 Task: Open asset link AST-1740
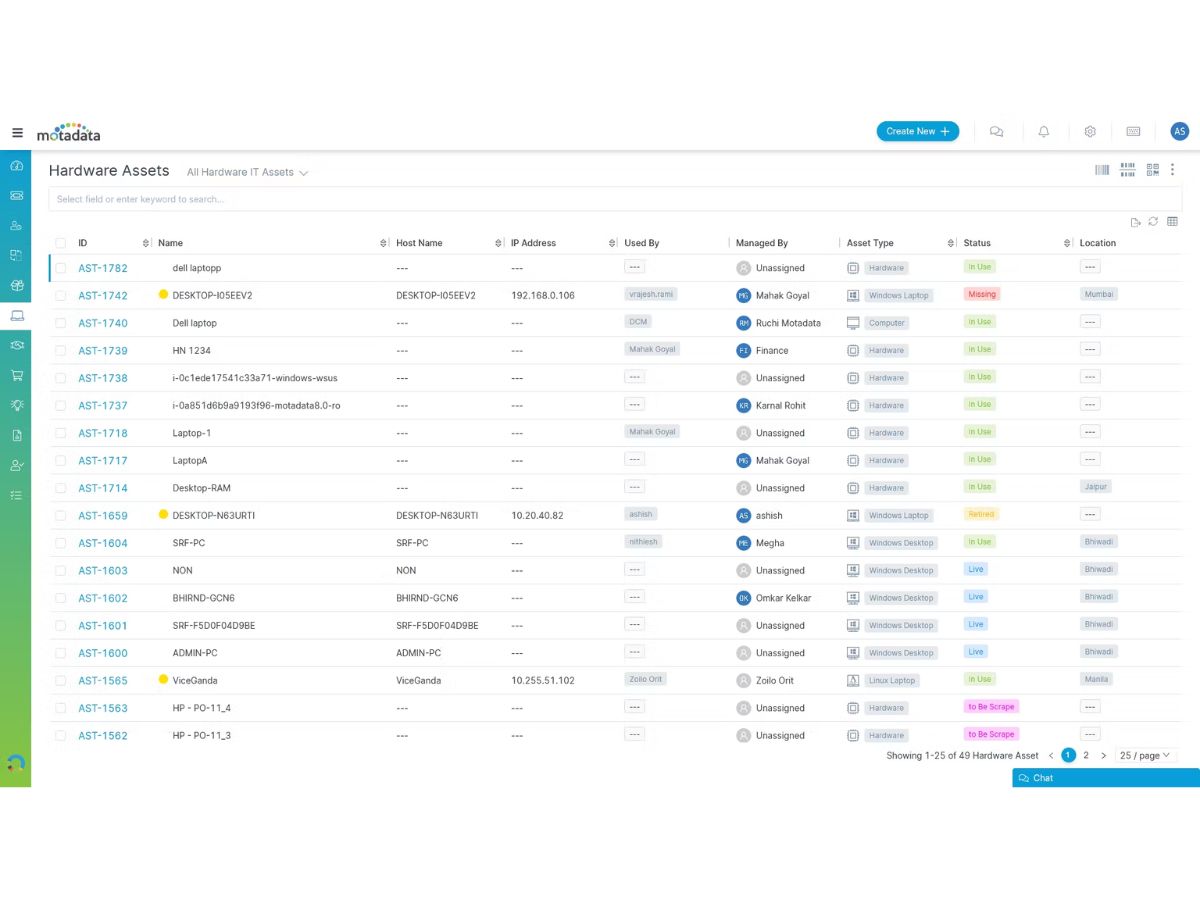(x=103, y=323)
